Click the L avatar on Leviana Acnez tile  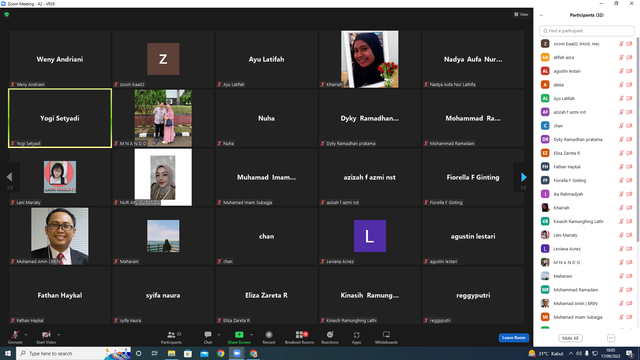[x=370, y=236]
